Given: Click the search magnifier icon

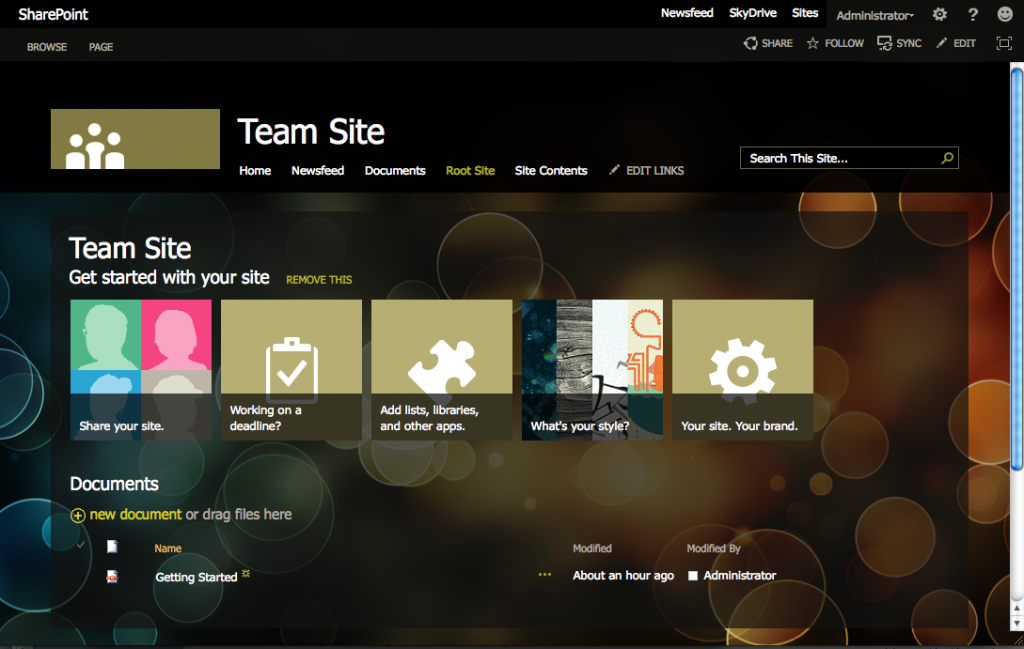Looking at the screenshot, I should (x=947, y=158).
